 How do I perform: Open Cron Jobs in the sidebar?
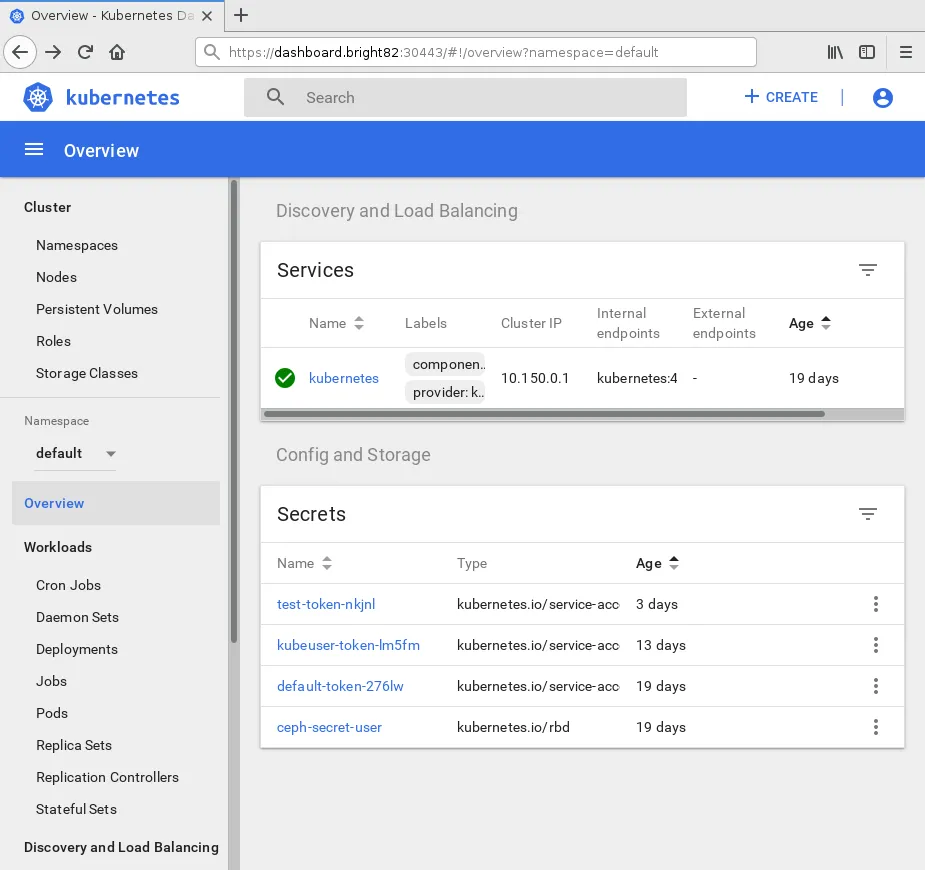[68, 585]
